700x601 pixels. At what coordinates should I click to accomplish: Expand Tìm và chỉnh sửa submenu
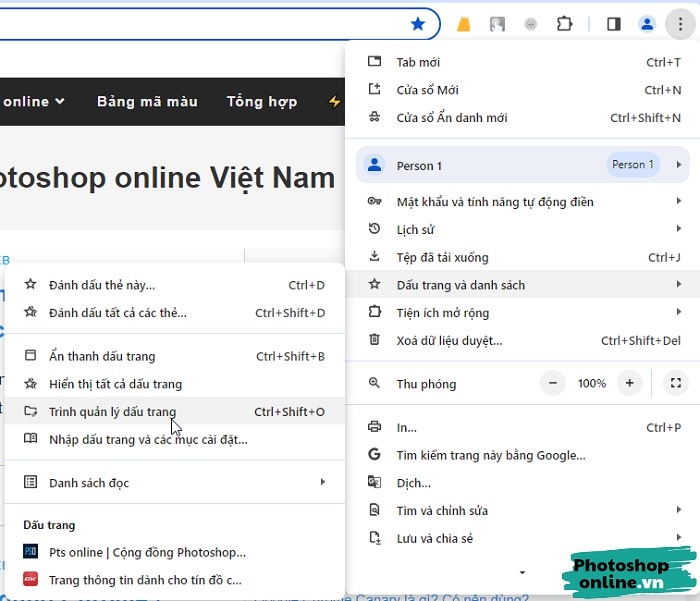[522, 510]
